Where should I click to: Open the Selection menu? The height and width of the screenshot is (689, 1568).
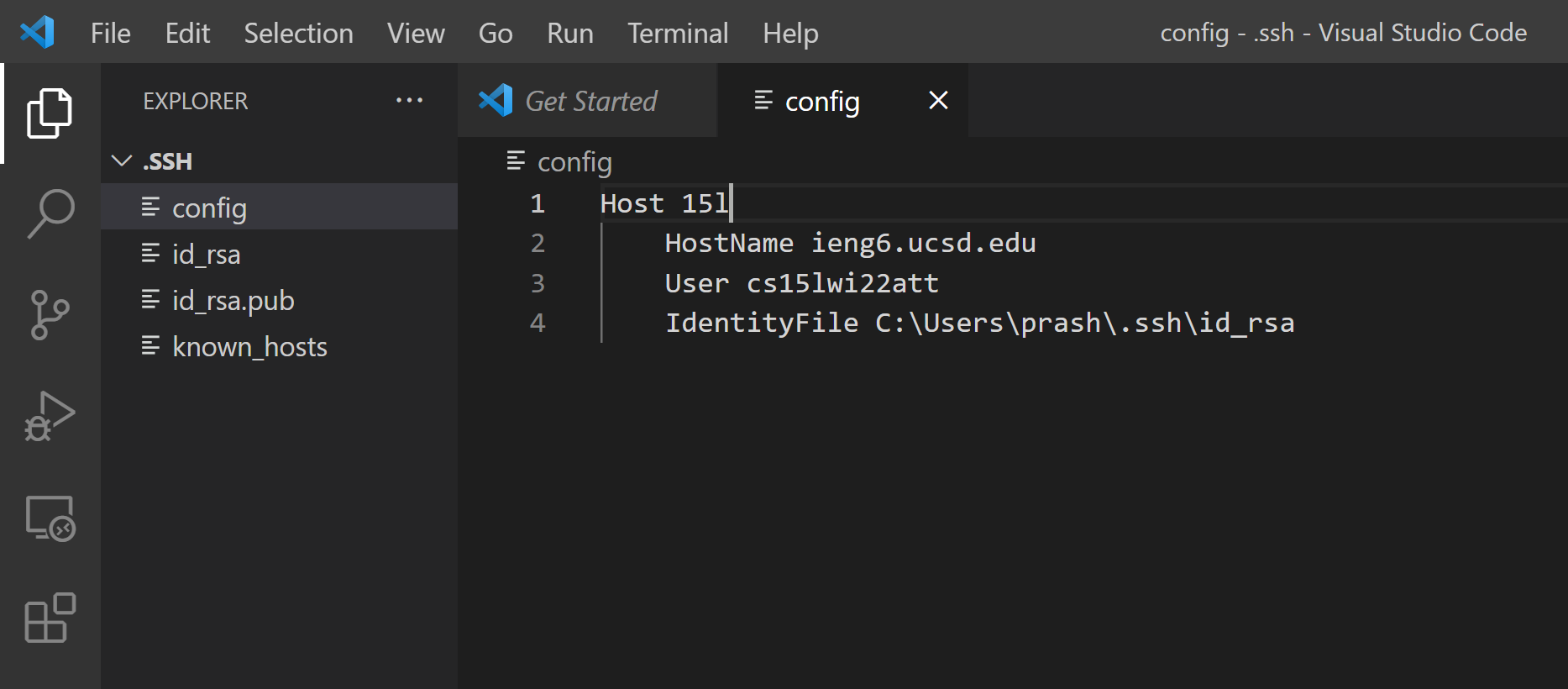[x=299, y=33]
